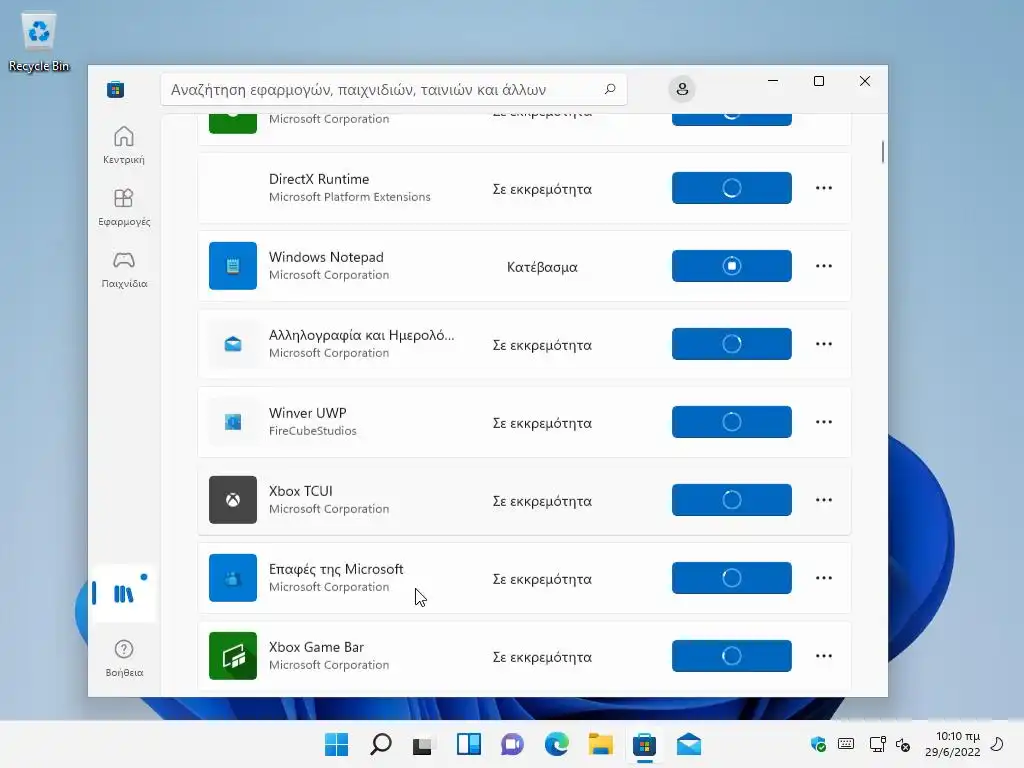Stop the Windows Notepad download

731,266
